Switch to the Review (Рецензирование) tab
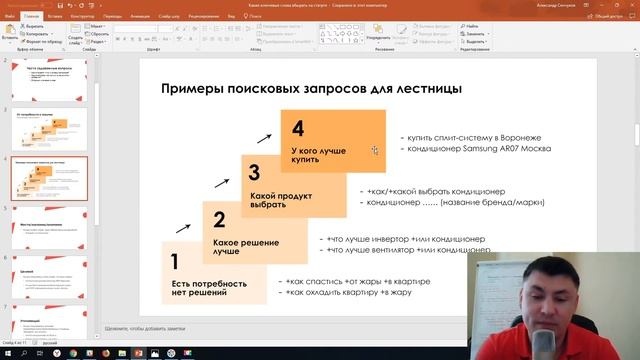Viewport: 640px width, 360px height. 204,16
